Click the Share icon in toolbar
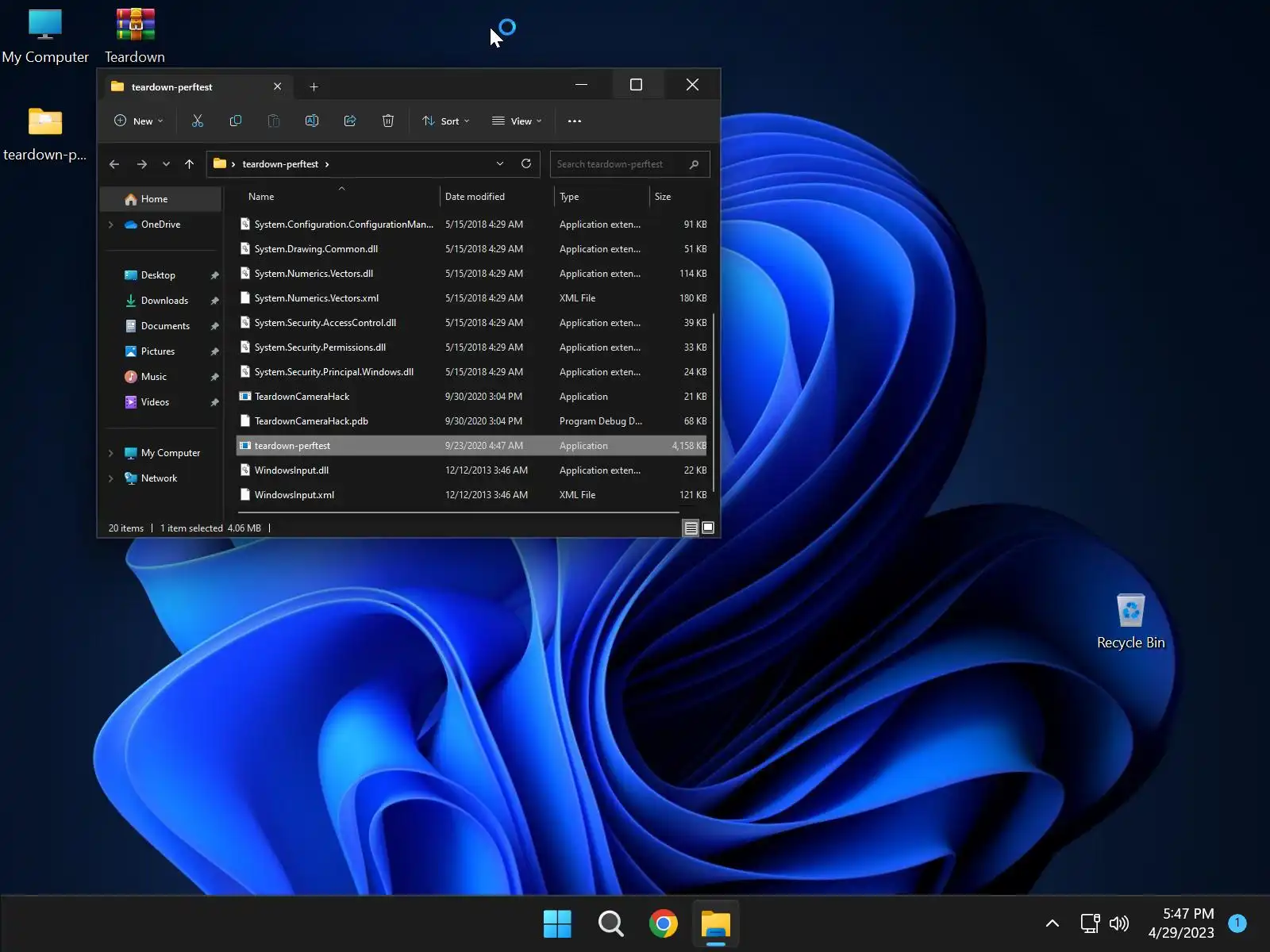Image resolution: width=1270 pixels, height=952 pixels. point(350,121)
